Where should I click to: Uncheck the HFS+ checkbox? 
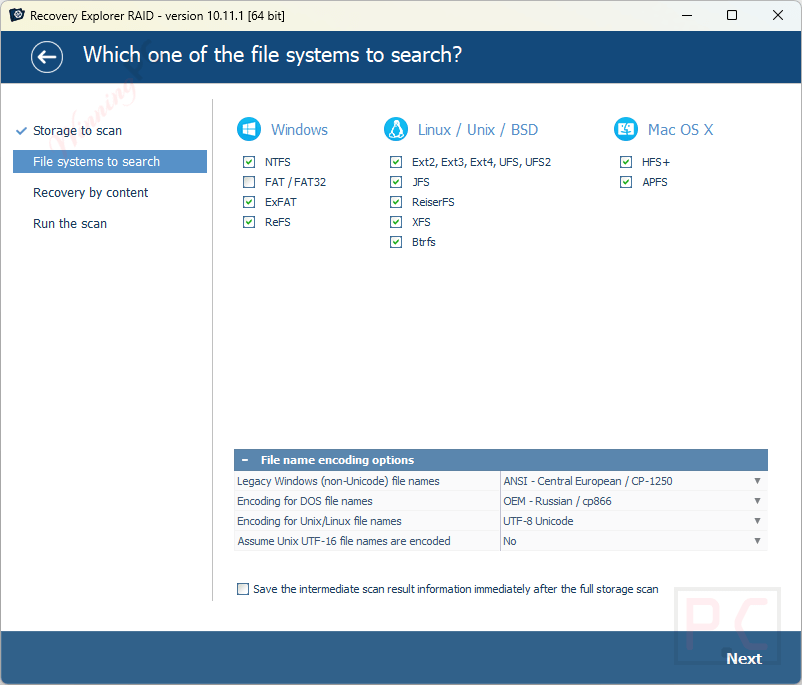[x=626, y=162]
